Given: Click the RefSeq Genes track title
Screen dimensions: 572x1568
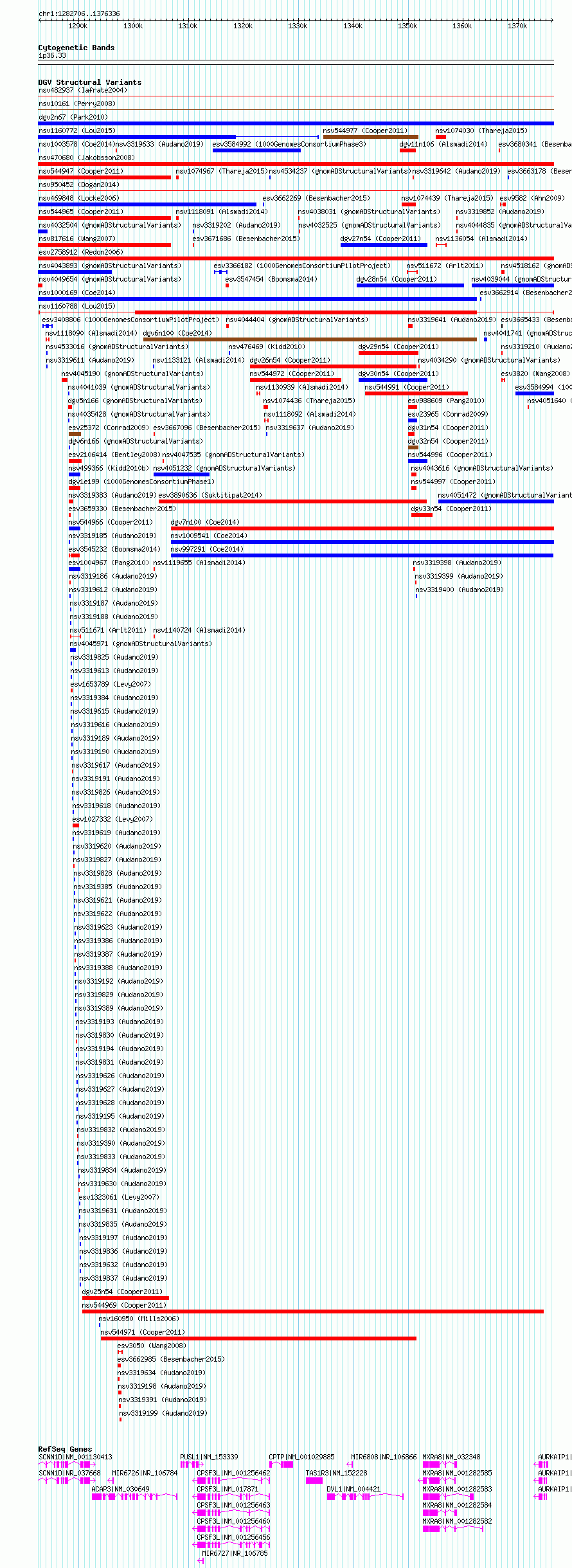Looking at the screenshot, I should coord(65,1449).
